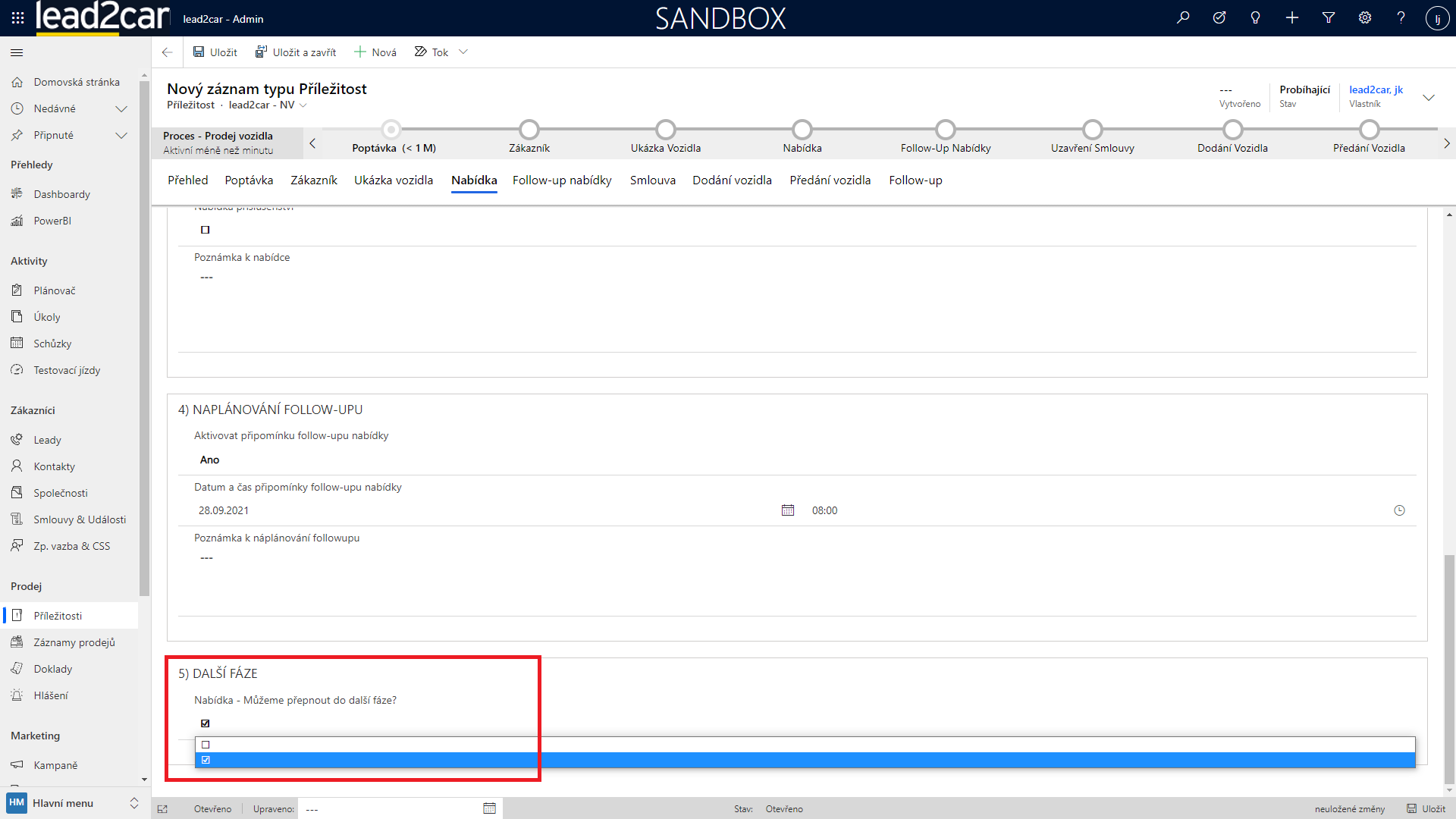This screenshot has height=819, width=1456.
Task: Switch to the Smlouva tab
Action: coord(652,180)
